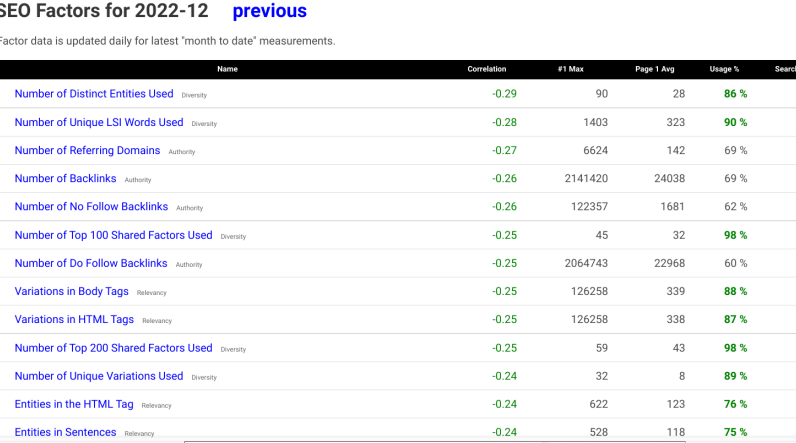796x443 pixels.
Task: Sort table by Name column header
Action: pyautogui.click(x=227, y=69)
